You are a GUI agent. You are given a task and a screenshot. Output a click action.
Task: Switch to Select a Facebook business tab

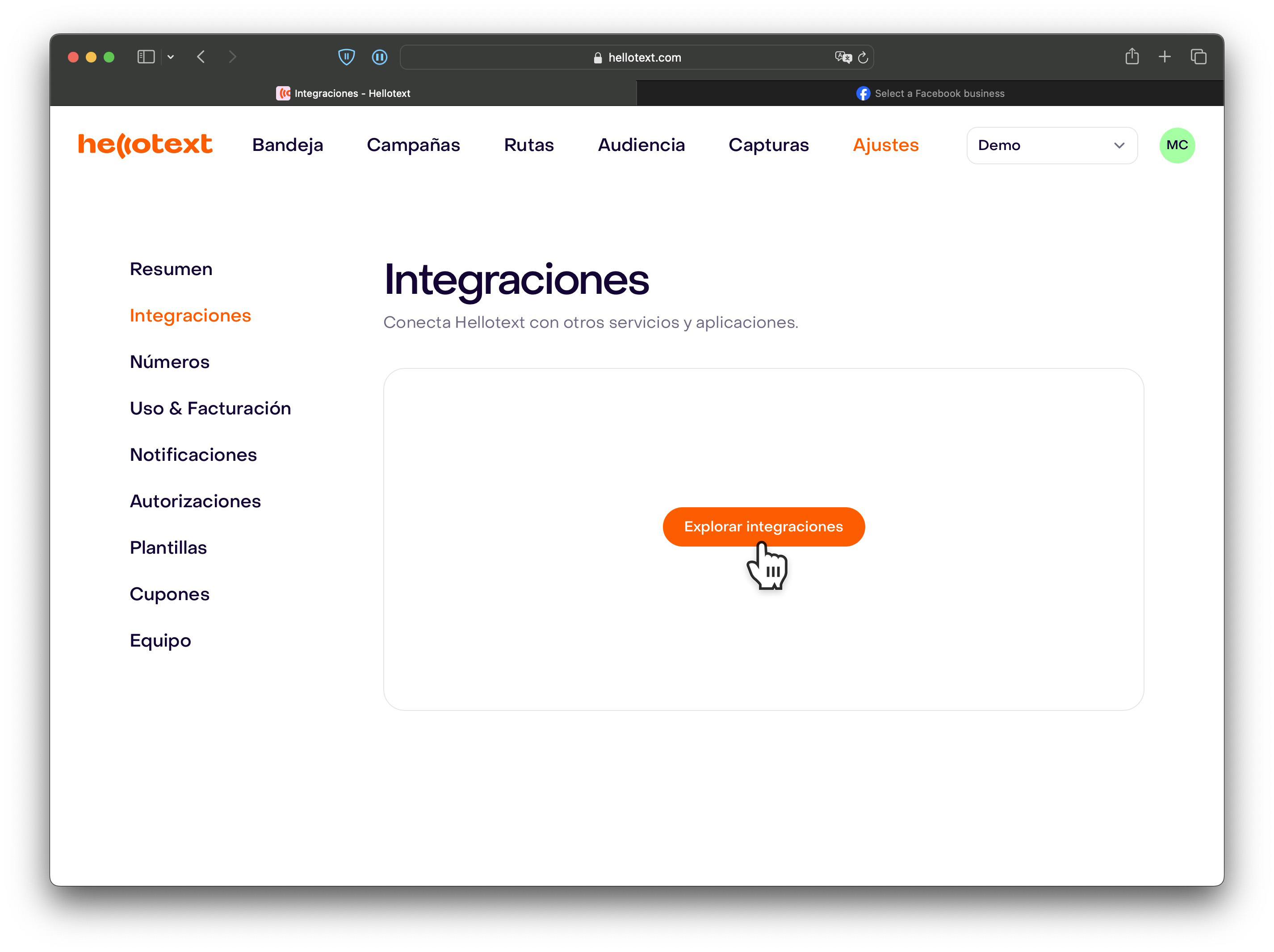930,93
